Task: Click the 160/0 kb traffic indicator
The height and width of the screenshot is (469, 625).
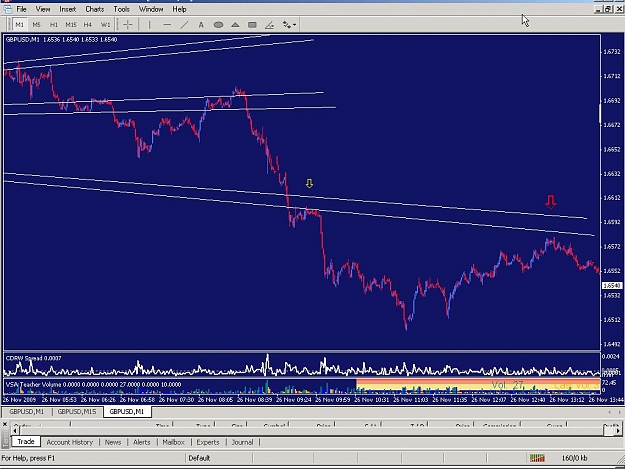Action: tap(574, 458)
